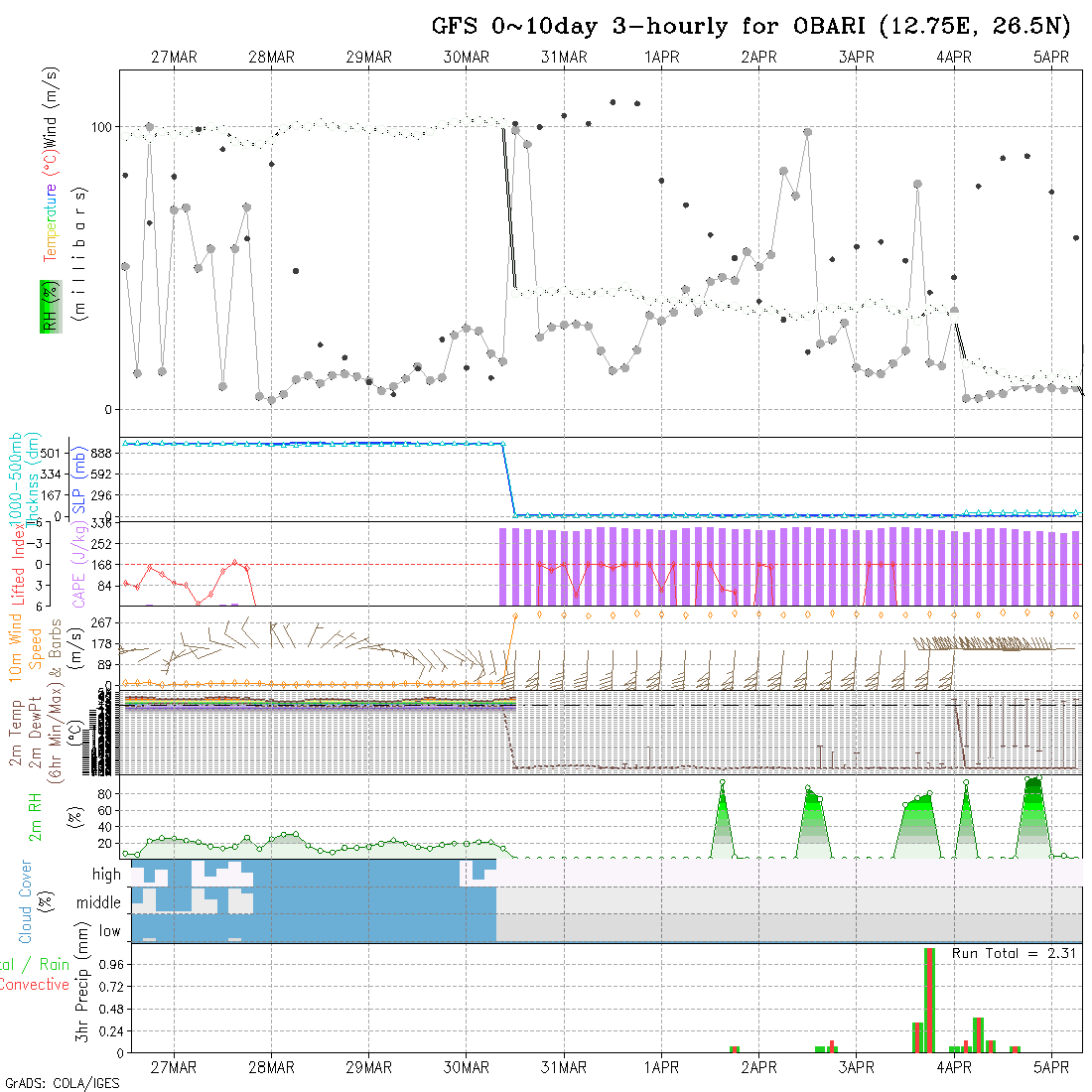Click the tallest precipitation bar near 4APR
The image size is (1092, 1092).
click(929, 999)
